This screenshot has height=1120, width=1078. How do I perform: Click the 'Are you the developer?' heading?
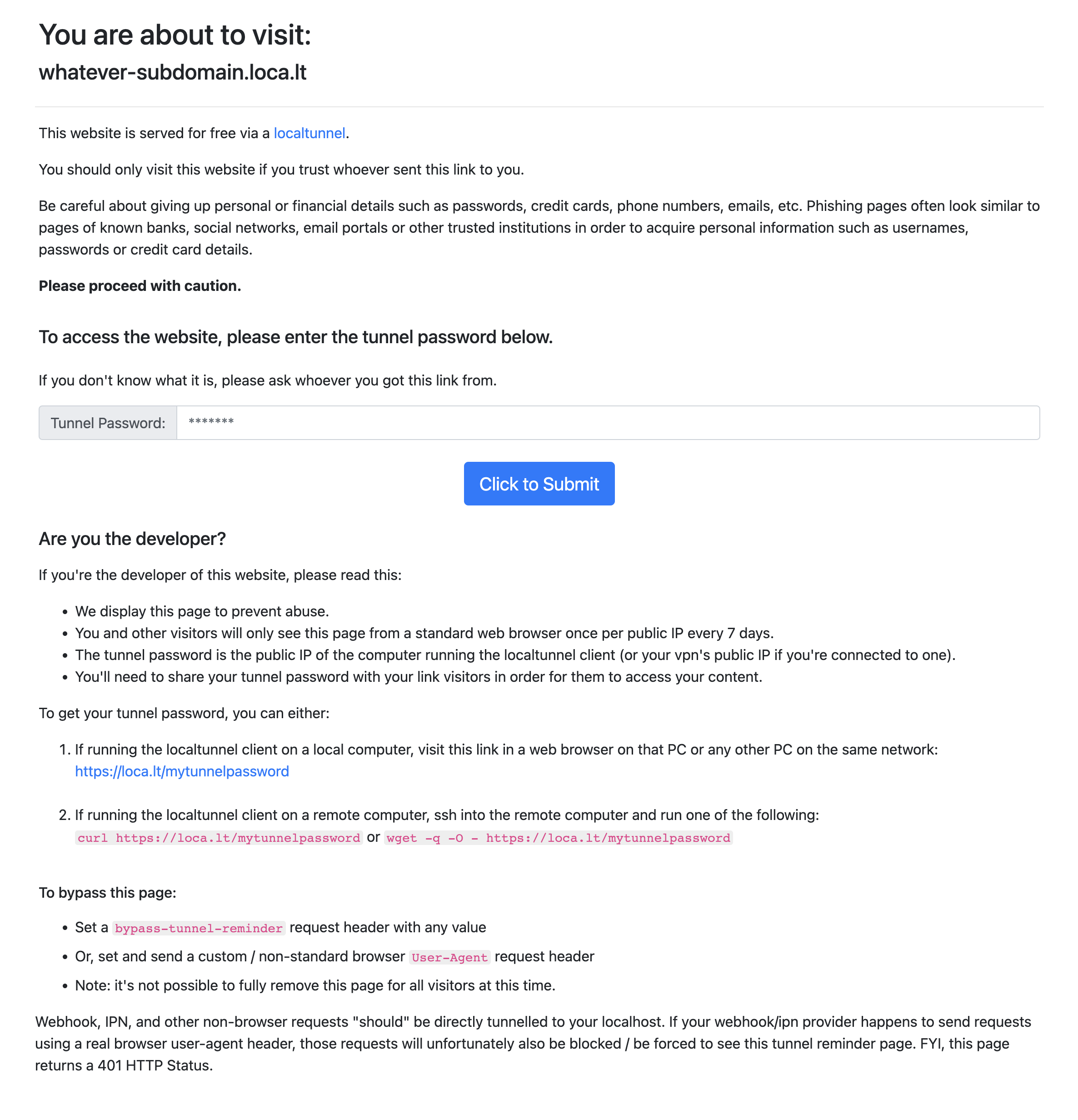click(x=133, y=539)
